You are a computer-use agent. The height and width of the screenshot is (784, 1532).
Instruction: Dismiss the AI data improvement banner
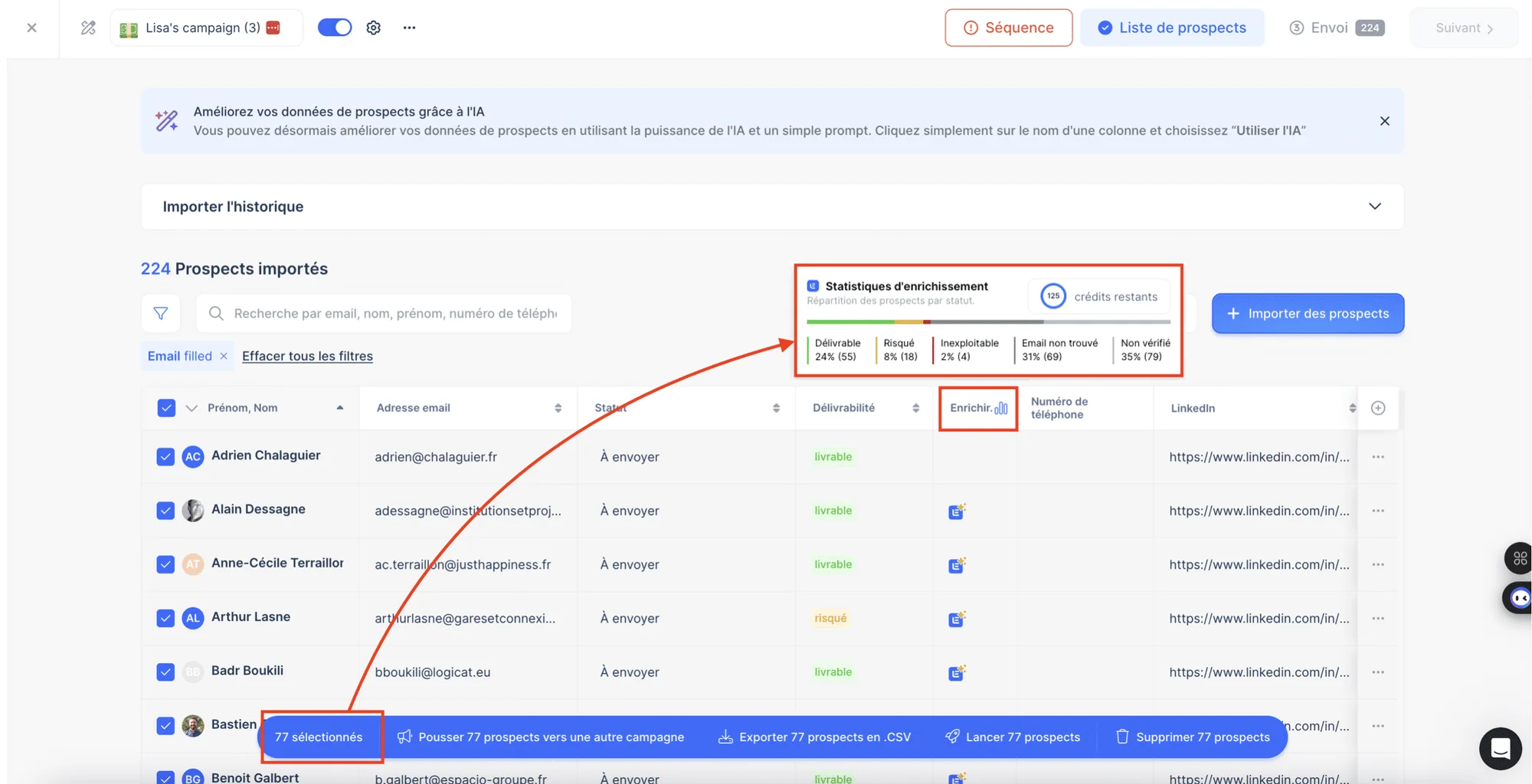(x=1384, y=121)
